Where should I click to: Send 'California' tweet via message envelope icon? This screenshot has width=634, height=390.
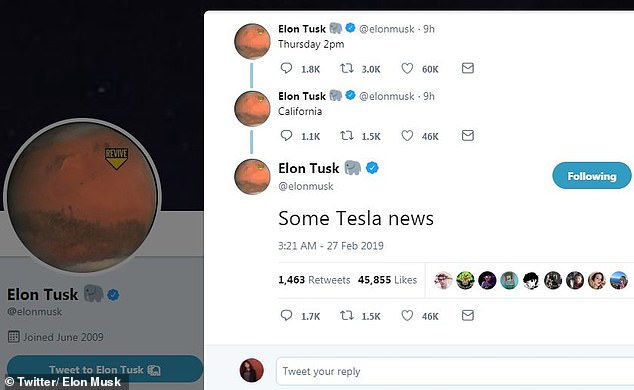click(x=468, y=135)
